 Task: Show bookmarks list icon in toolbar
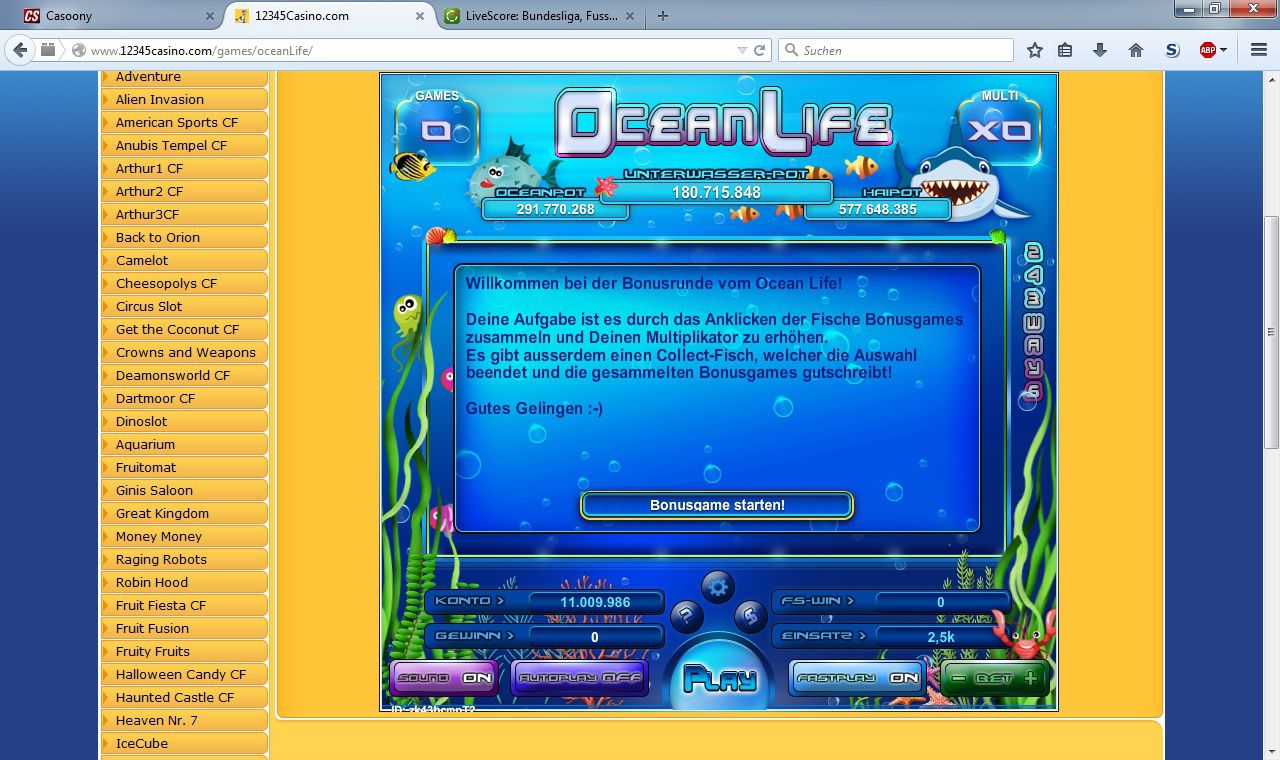[x=1065, y=50]
